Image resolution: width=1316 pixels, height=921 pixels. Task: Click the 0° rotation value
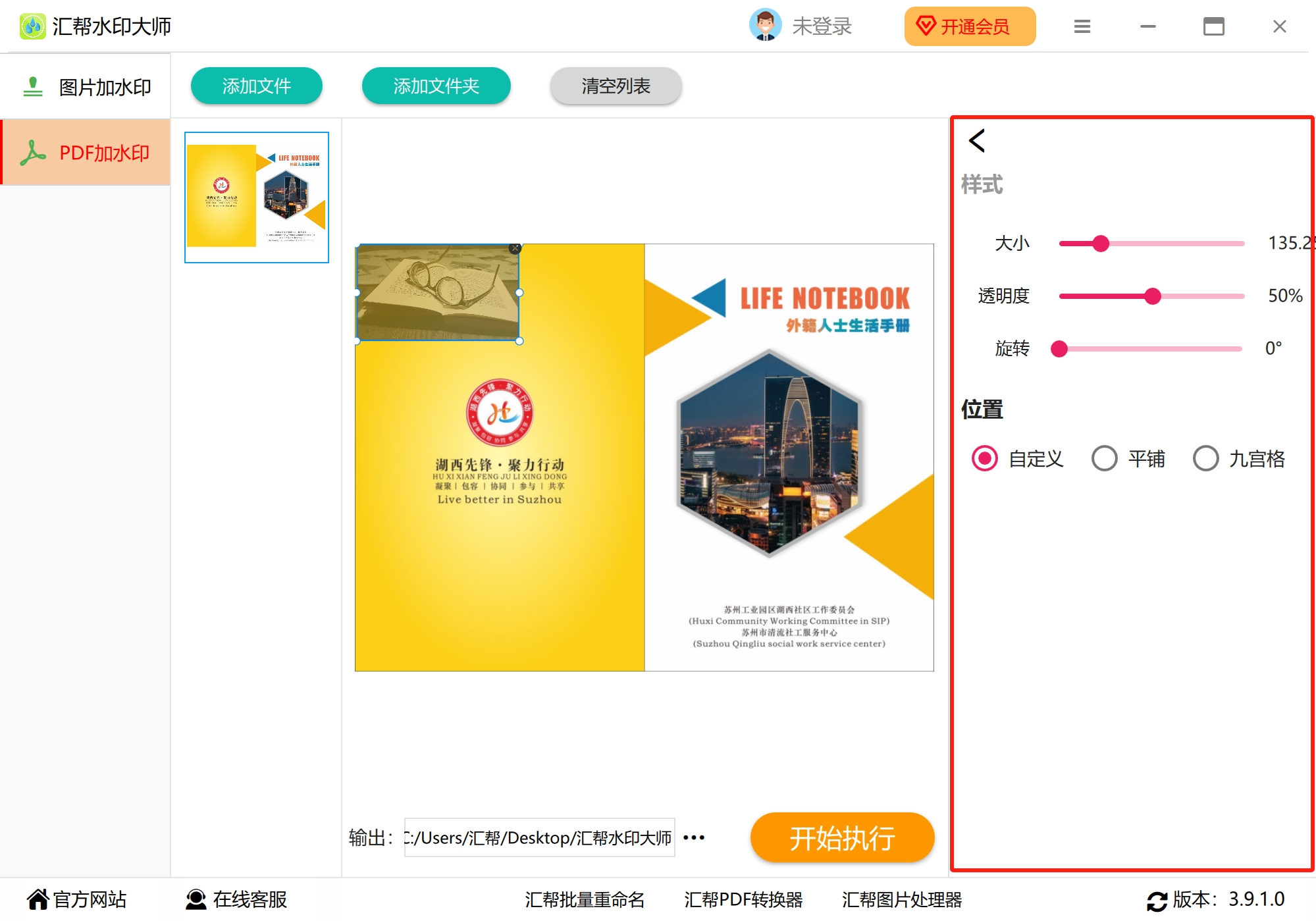pyautogui.click(x=1273, y=348)
